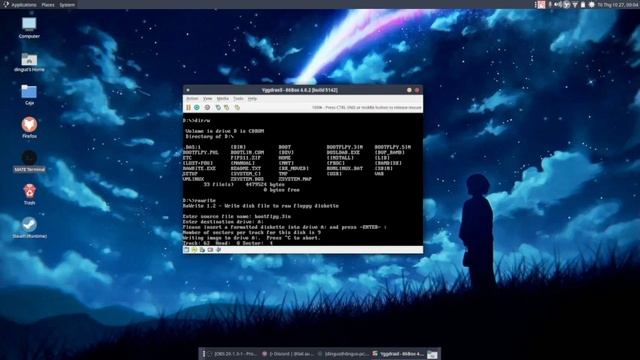Switch to the Discord taskbar window

[x=287, y=354]
